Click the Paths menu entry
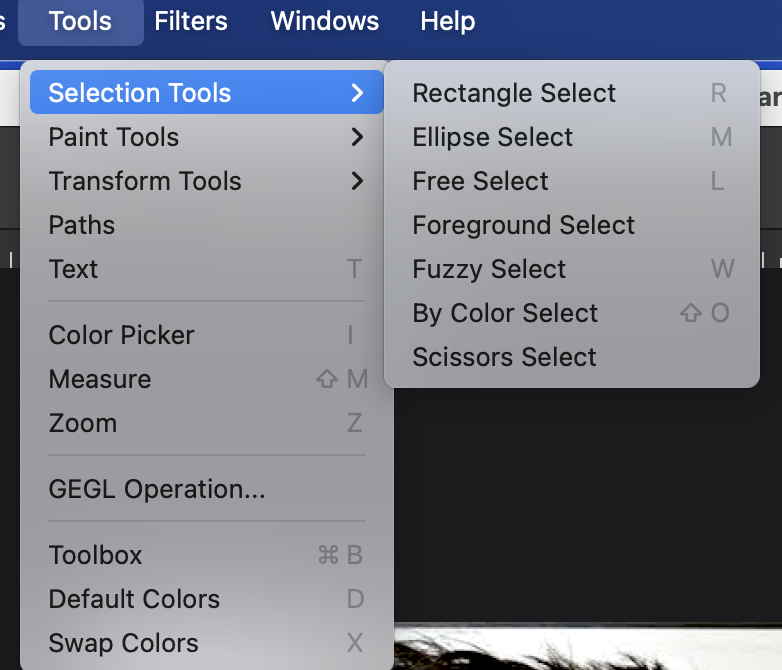 click(x=82, y=225)
